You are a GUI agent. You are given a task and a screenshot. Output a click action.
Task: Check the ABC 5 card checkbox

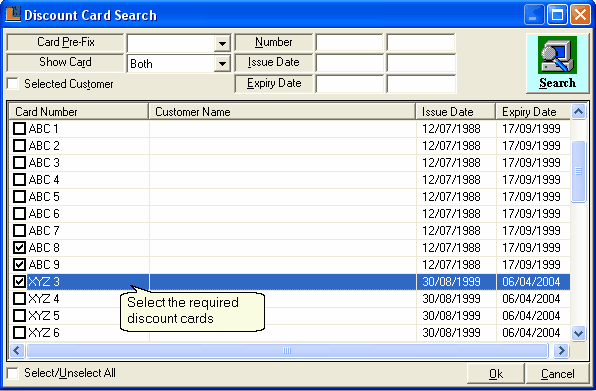pos(19,196)
